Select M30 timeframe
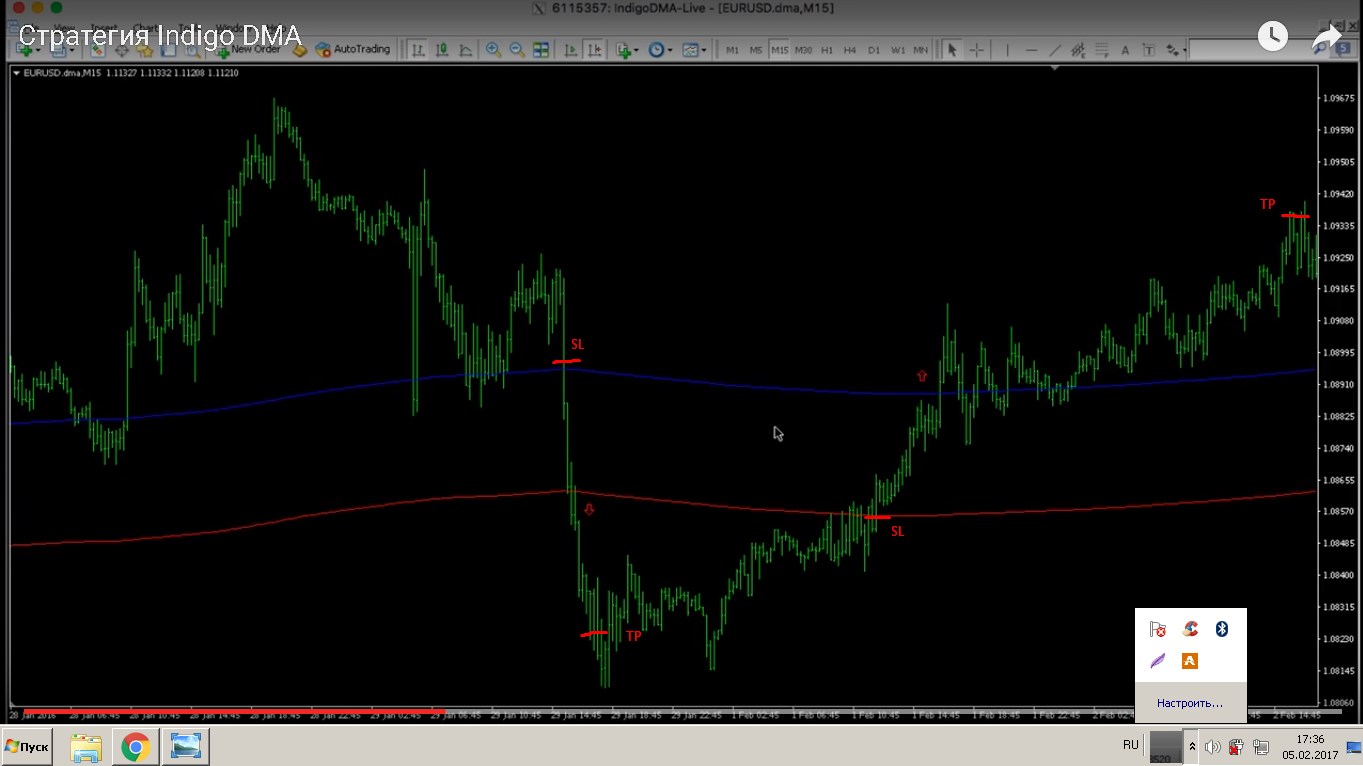 pos(803,50)
